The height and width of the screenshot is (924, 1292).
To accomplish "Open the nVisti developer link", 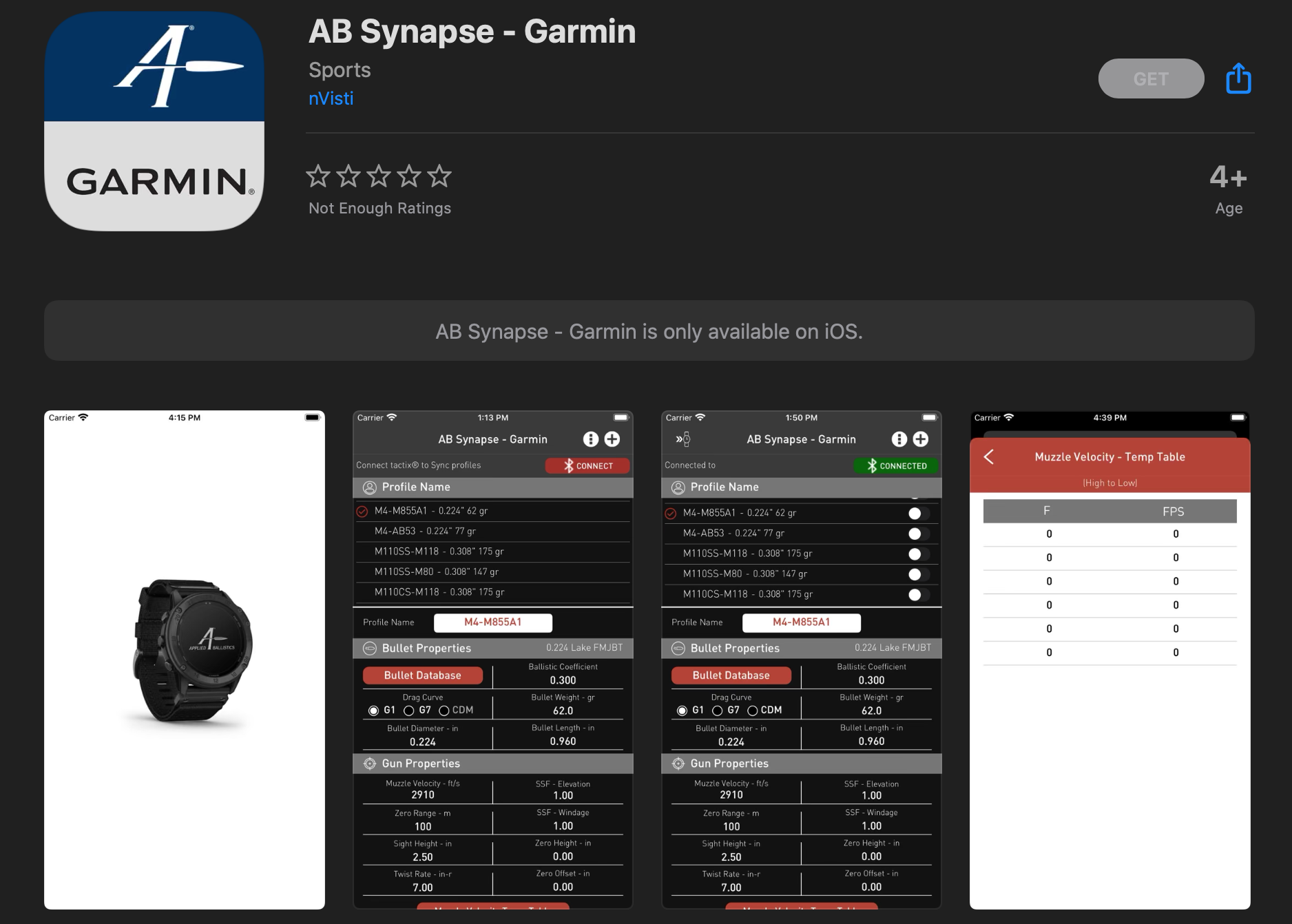I will click(x=331, y=98).
